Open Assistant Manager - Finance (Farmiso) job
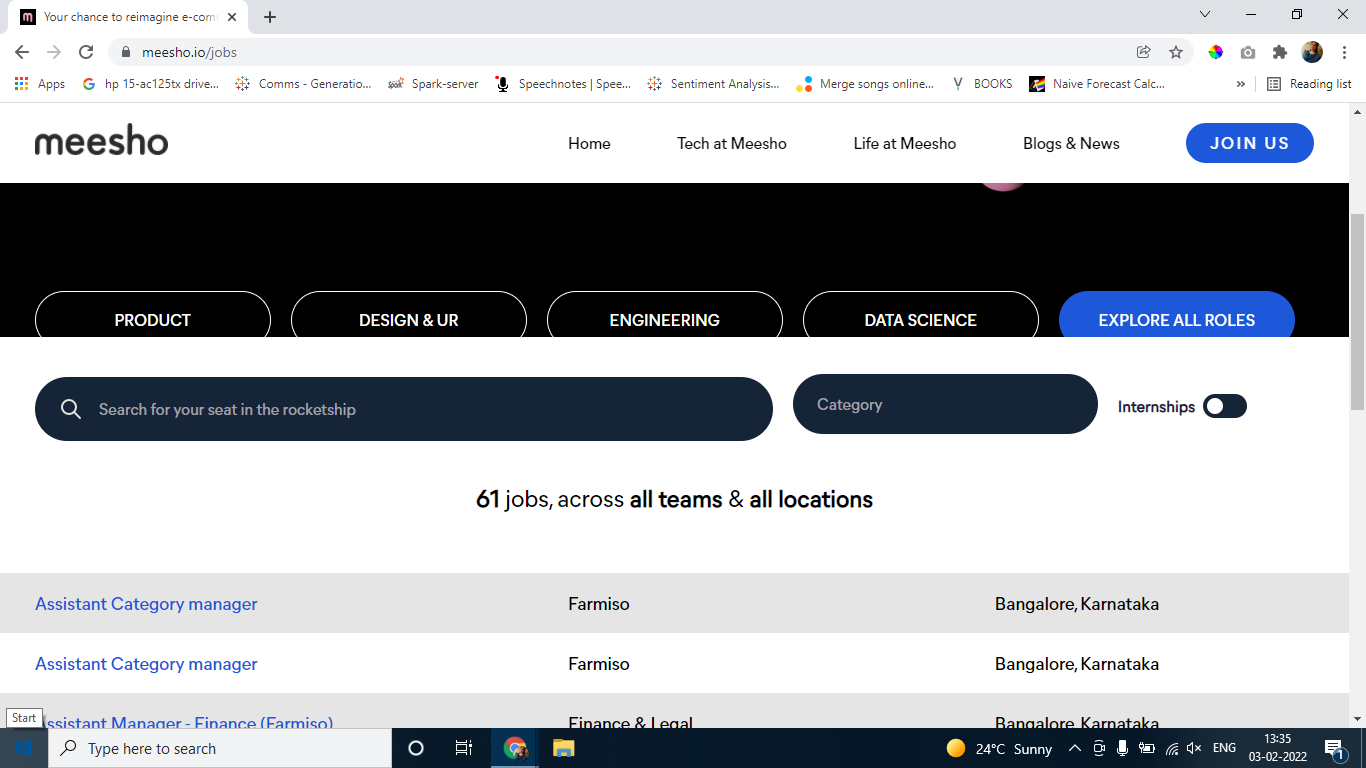Viewport: 1366px width, 768px height. [184, 722]
